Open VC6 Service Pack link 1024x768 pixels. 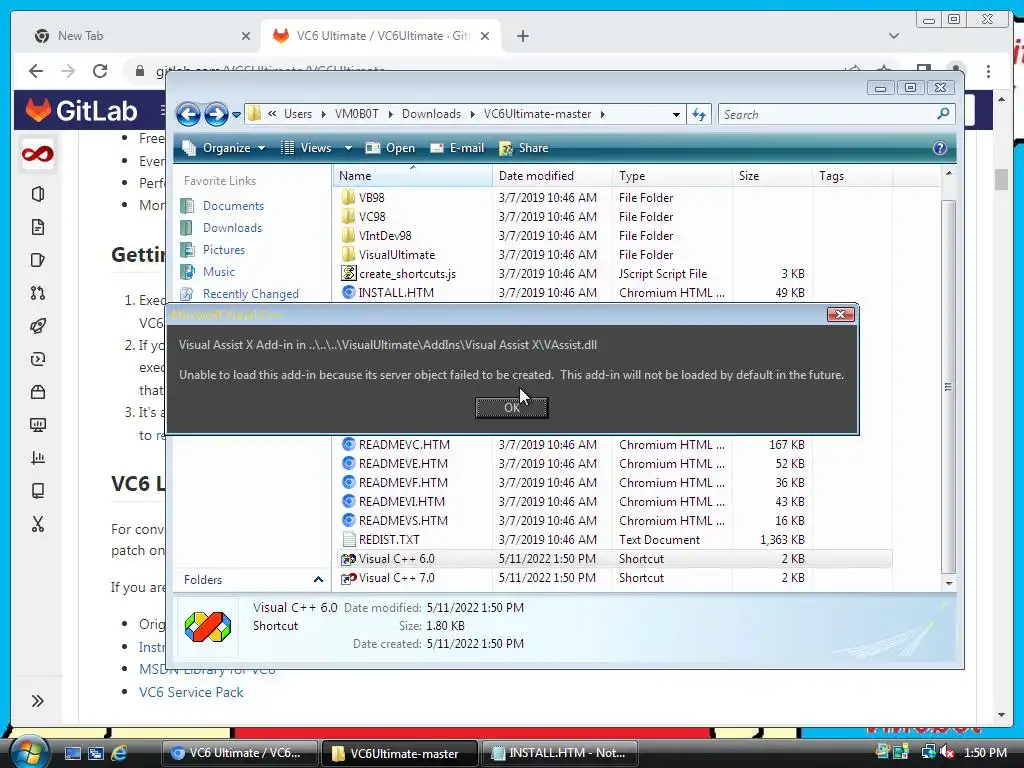(x=191, y=692)
